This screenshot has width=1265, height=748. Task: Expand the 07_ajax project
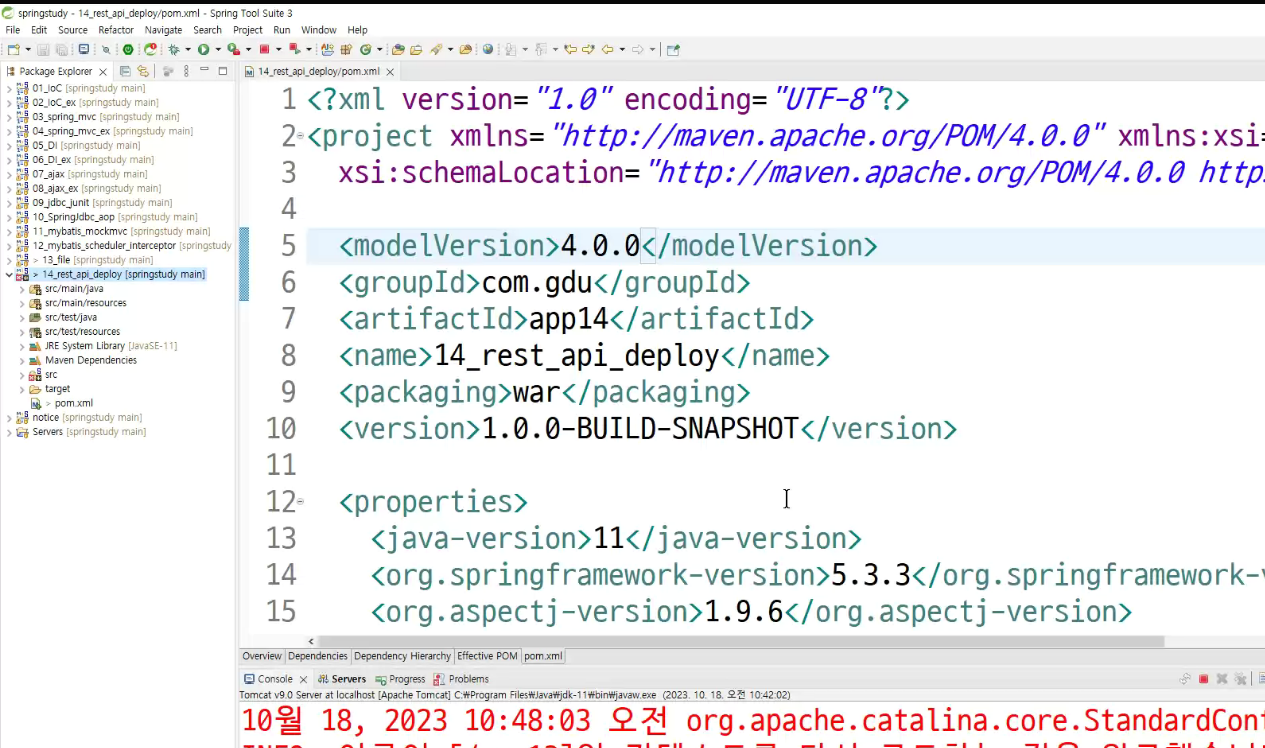pyautogui.click(x=9, y=174)
